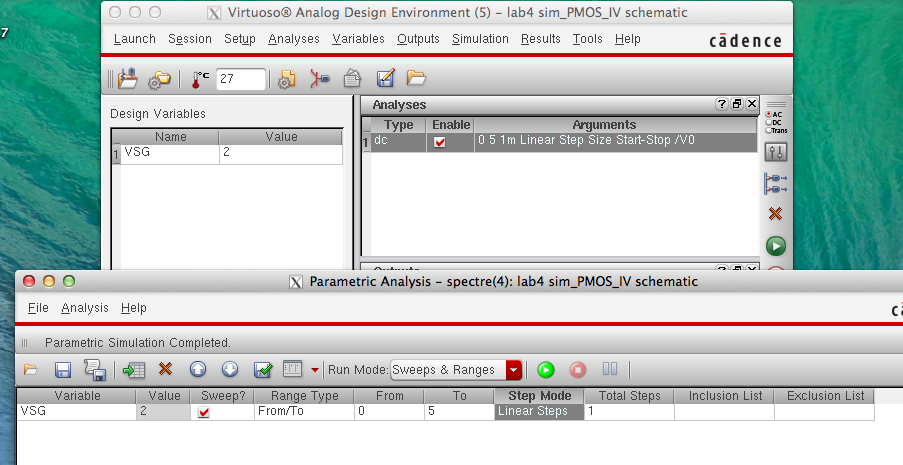Open the Simulation menu
903x465 pixels.
pos(480,39)
